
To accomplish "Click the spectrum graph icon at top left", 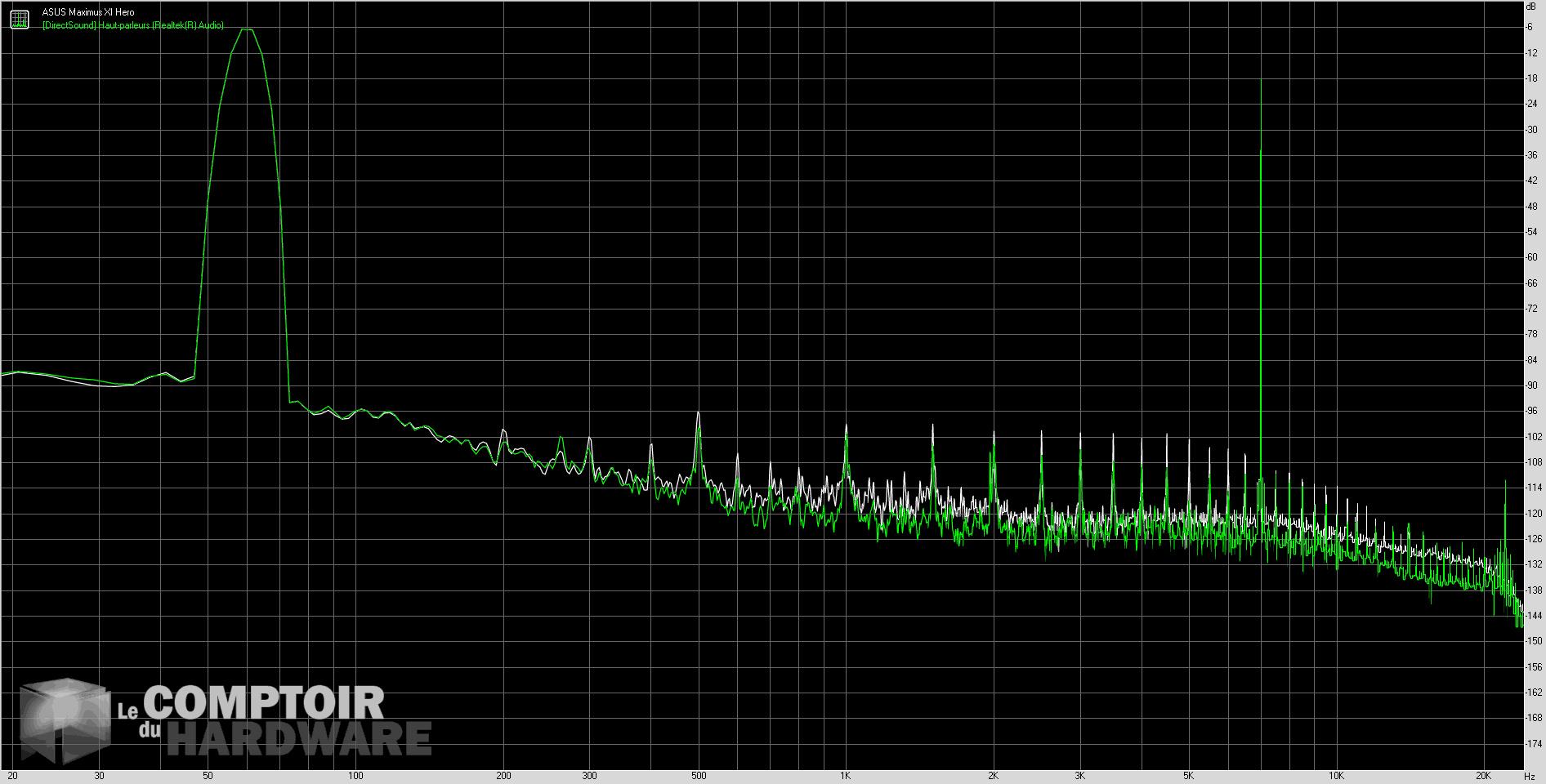I will tap(20, 19).
